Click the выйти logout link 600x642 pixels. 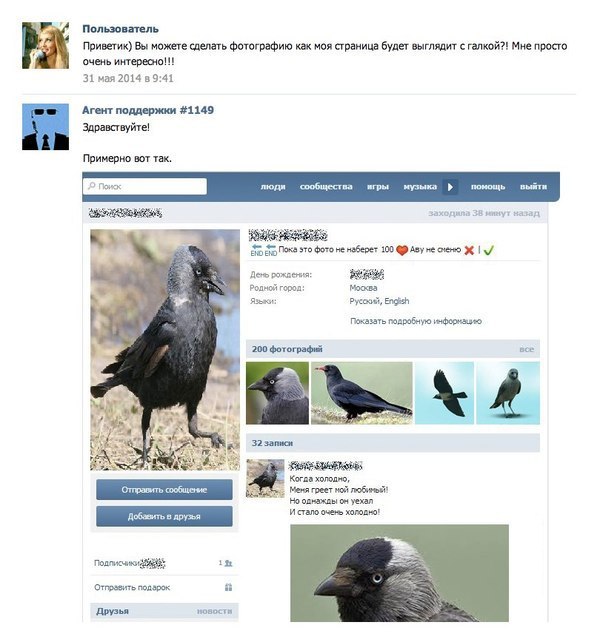533,187
